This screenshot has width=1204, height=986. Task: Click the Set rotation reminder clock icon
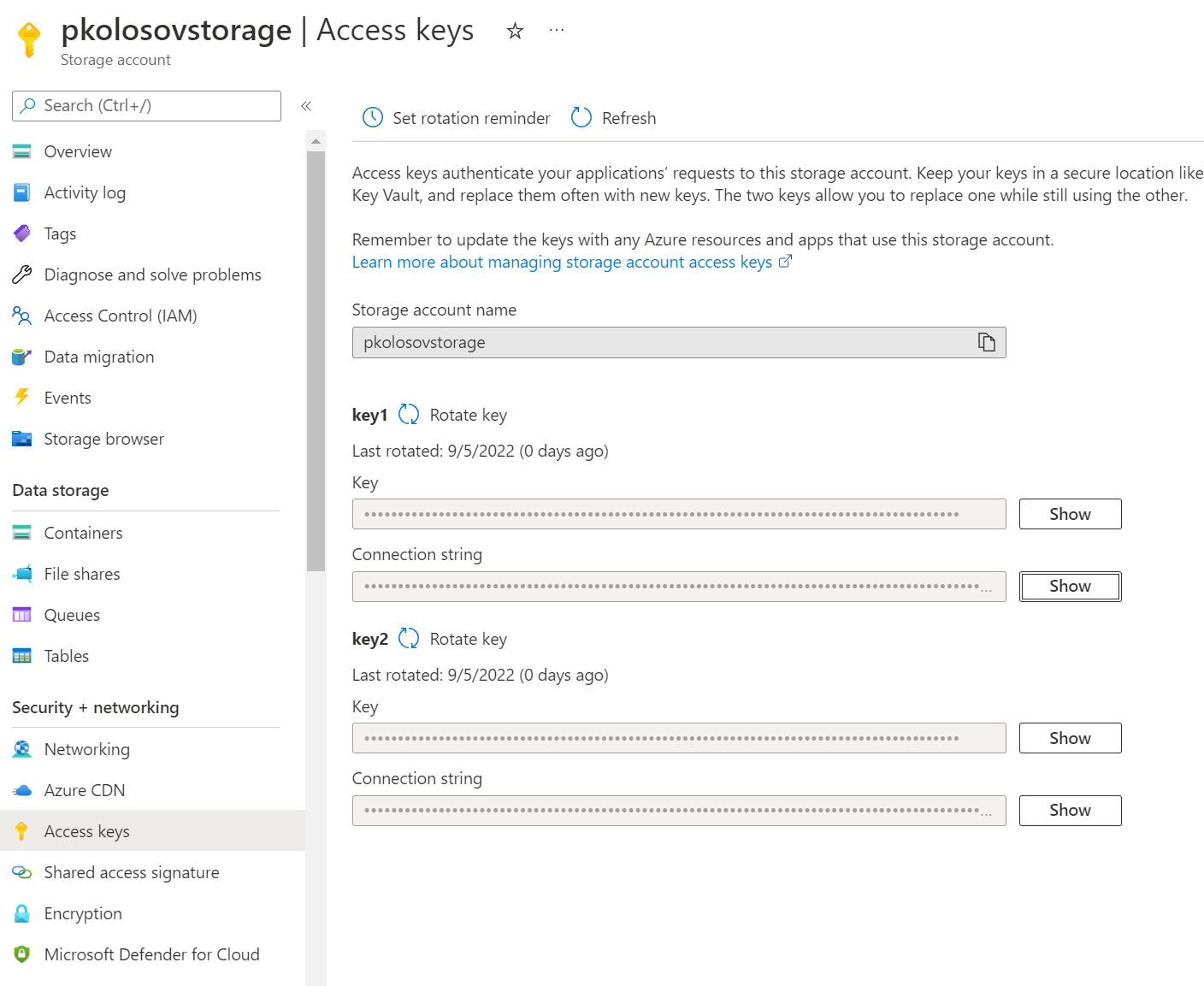(x=373, y=118)
